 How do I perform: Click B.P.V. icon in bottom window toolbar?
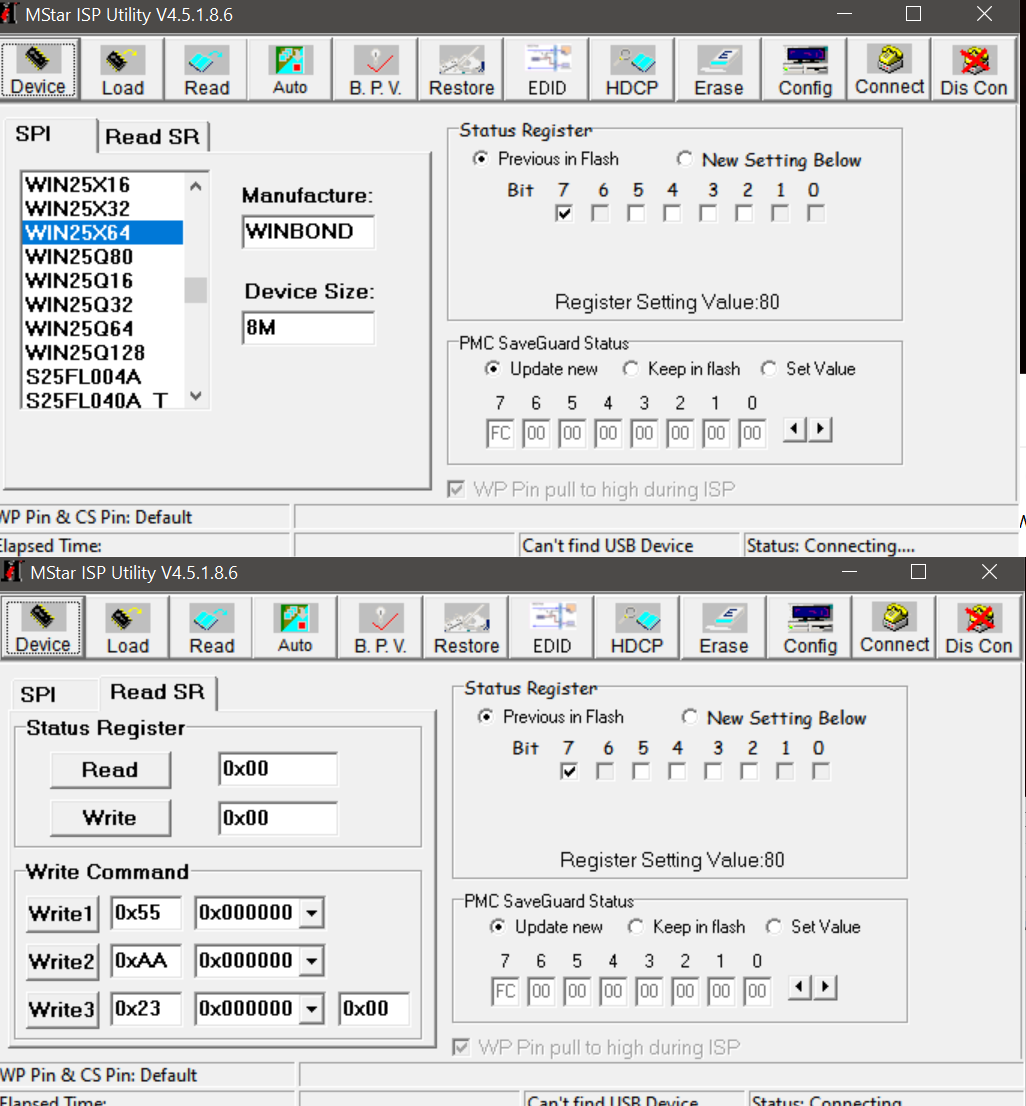coord(380,627)
